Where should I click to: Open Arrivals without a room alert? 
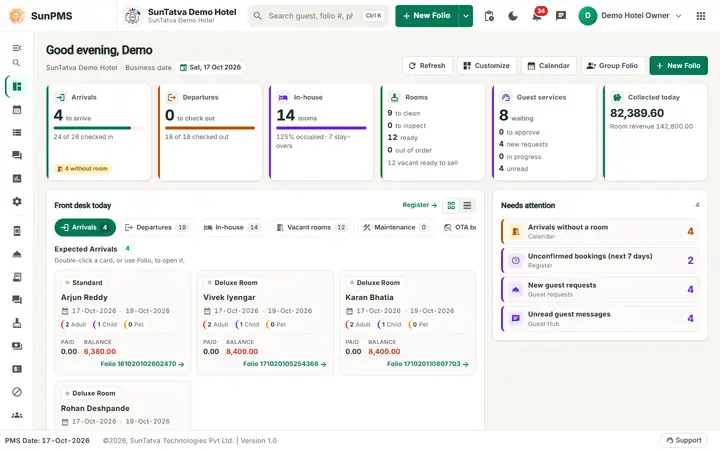click(x=600, y=231)
